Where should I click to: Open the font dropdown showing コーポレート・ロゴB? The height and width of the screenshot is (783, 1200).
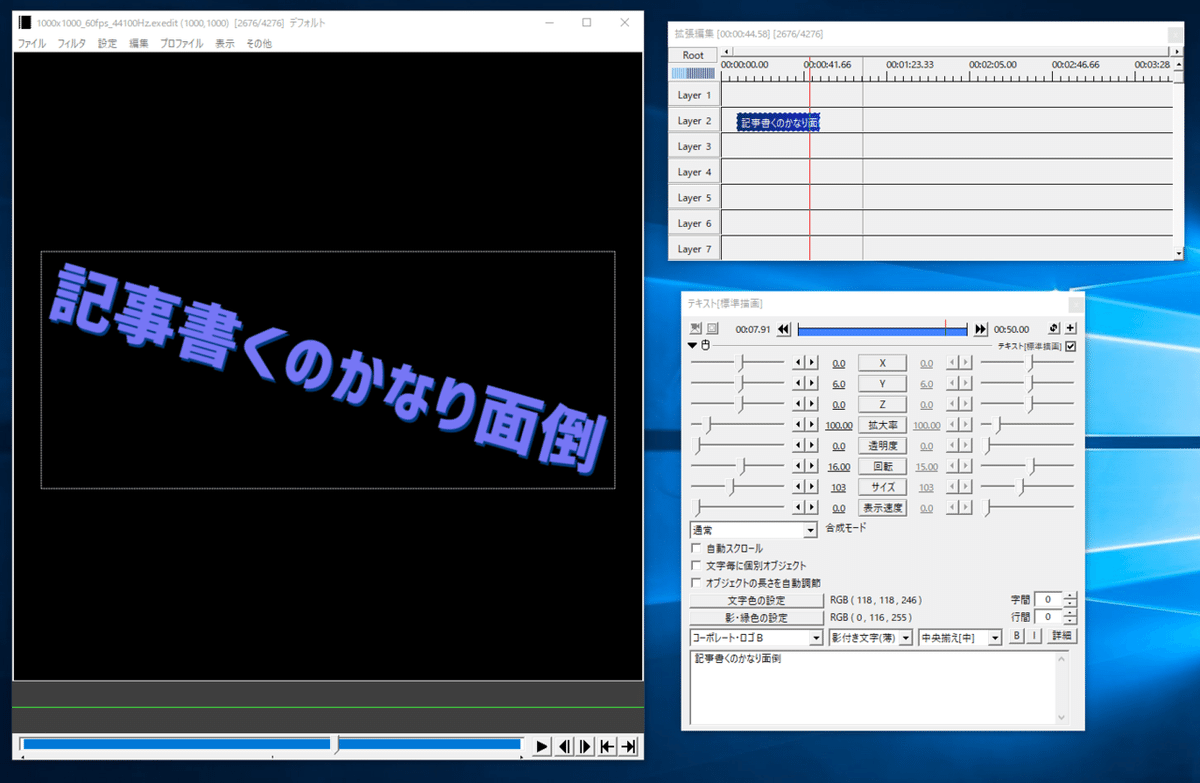pyautogui.click(x=757, y=637)
